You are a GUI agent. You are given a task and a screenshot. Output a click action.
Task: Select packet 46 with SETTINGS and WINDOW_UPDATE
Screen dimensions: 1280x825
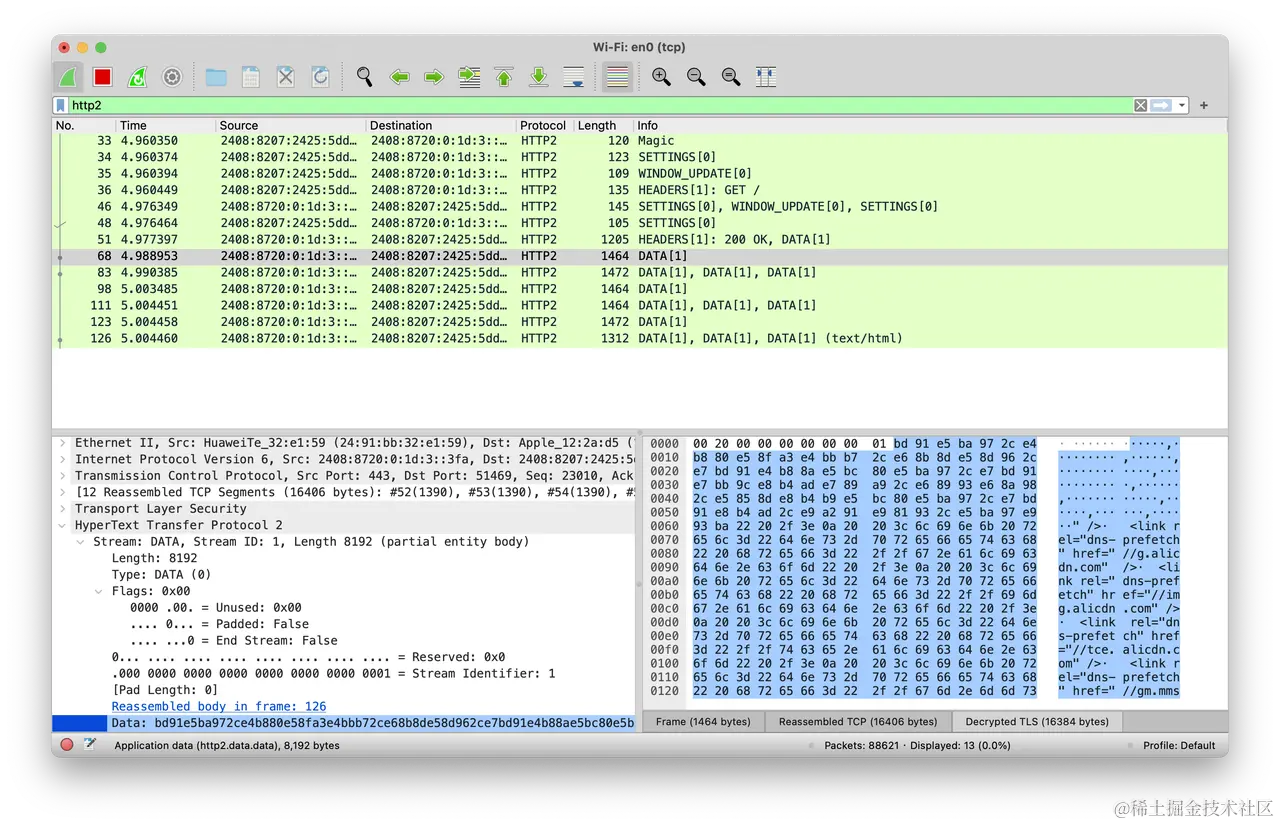[640, 207]
